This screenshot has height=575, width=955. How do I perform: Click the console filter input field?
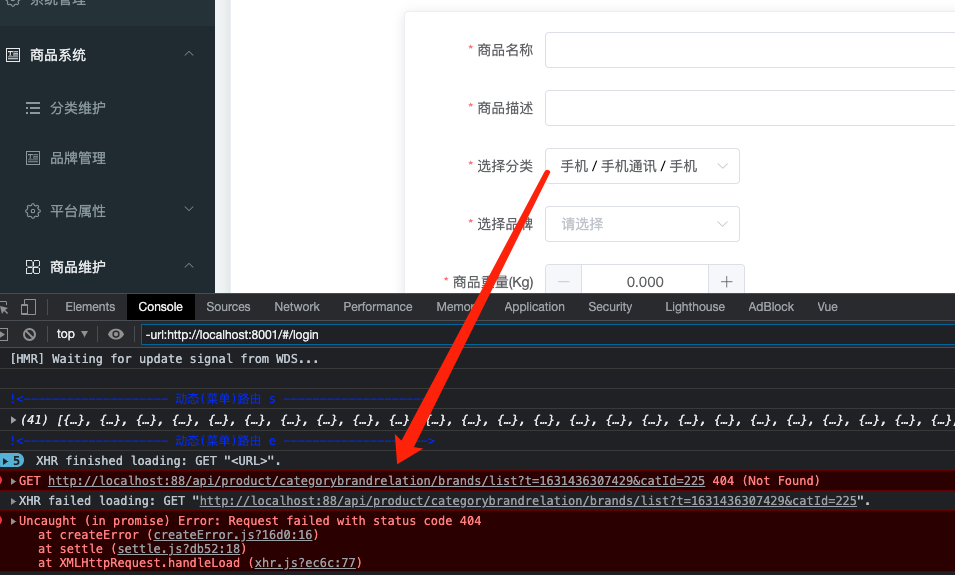tap(548, 334)
